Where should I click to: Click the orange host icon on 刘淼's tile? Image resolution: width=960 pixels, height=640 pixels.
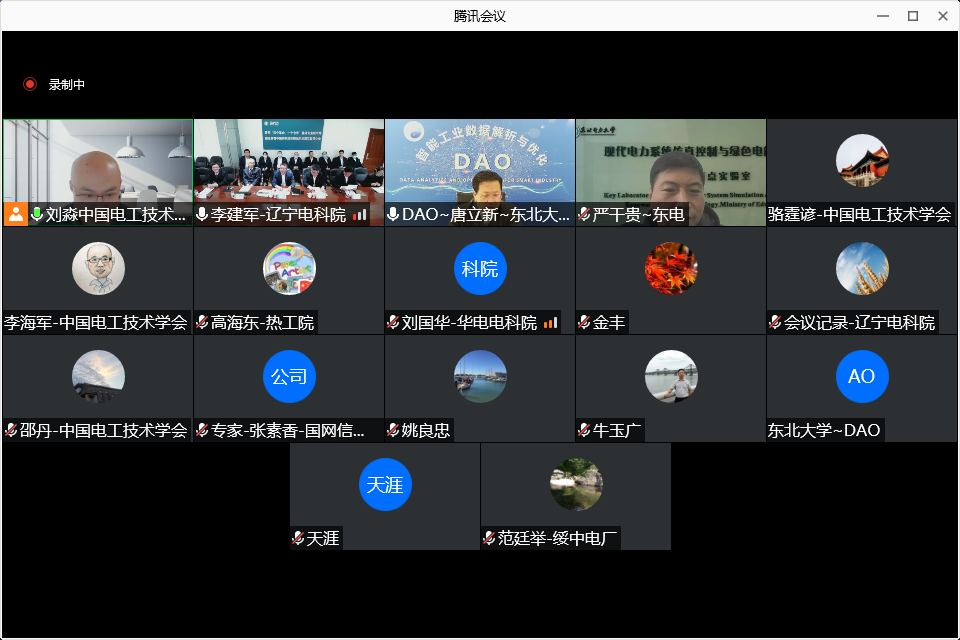tap(15, 214)
